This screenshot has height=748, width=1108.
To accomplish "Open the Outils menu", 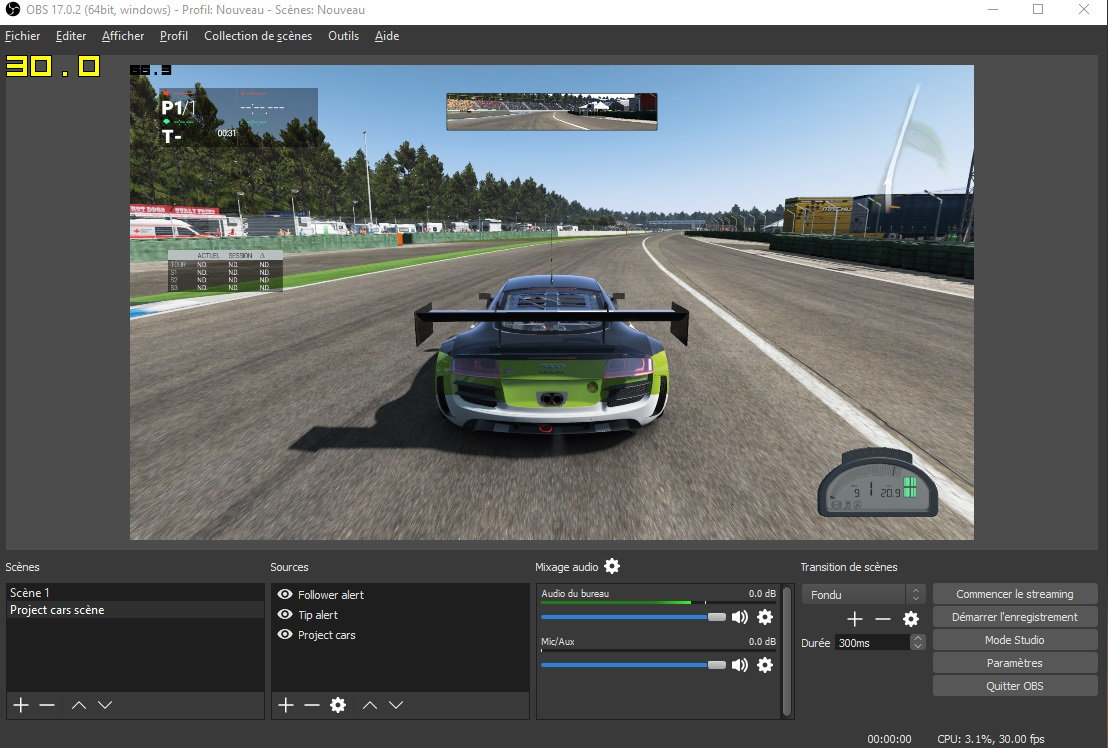I will tap(343, 36).
